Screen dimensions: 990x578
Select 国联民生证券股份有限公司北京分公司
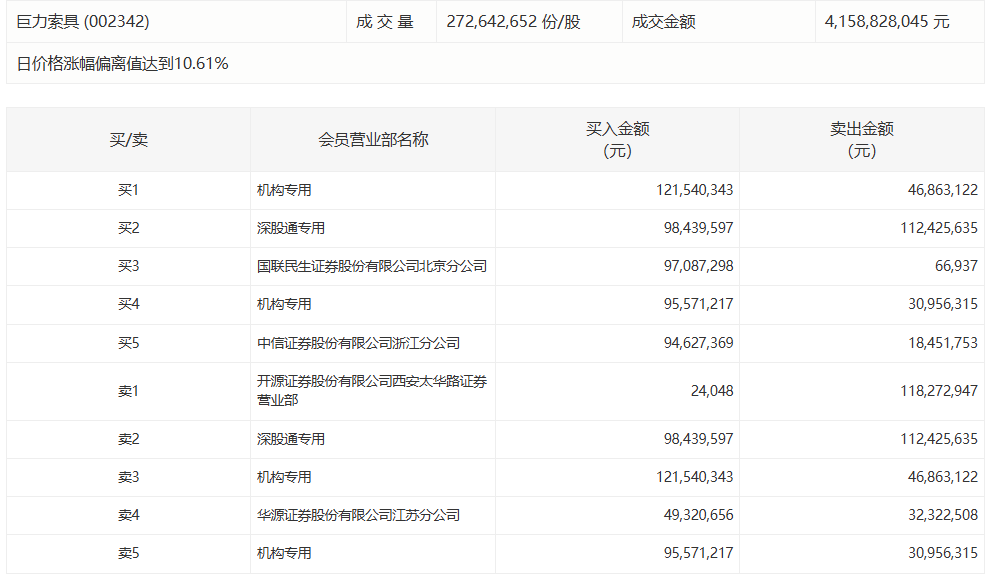coord(372,266)
